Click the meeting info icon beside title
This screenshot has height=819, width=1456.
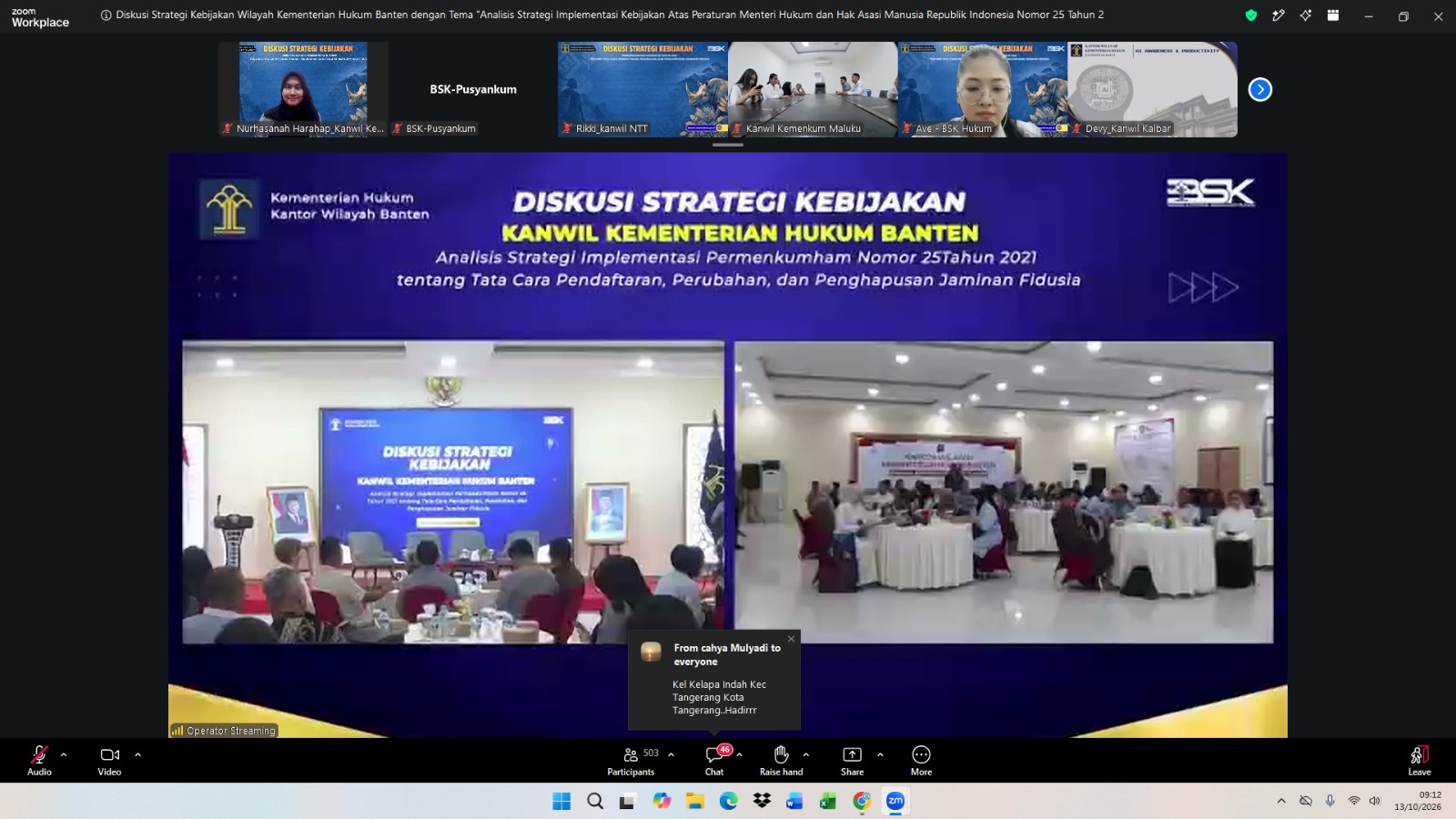coord(106,15)
